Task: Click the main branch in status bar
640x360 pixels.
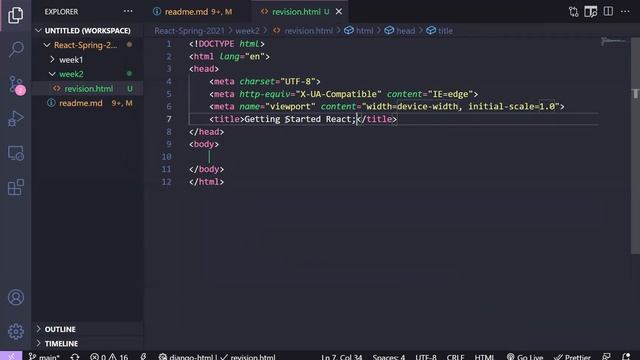Action: click(44, 356)
